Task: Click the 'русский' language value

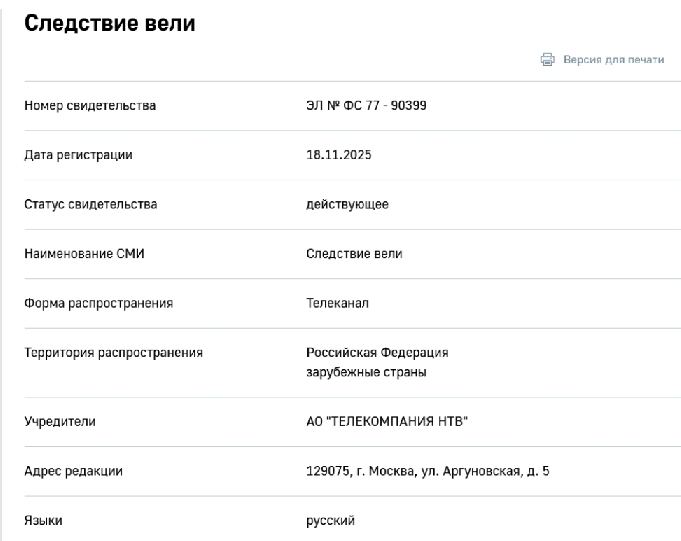Action: click(331, 521)
